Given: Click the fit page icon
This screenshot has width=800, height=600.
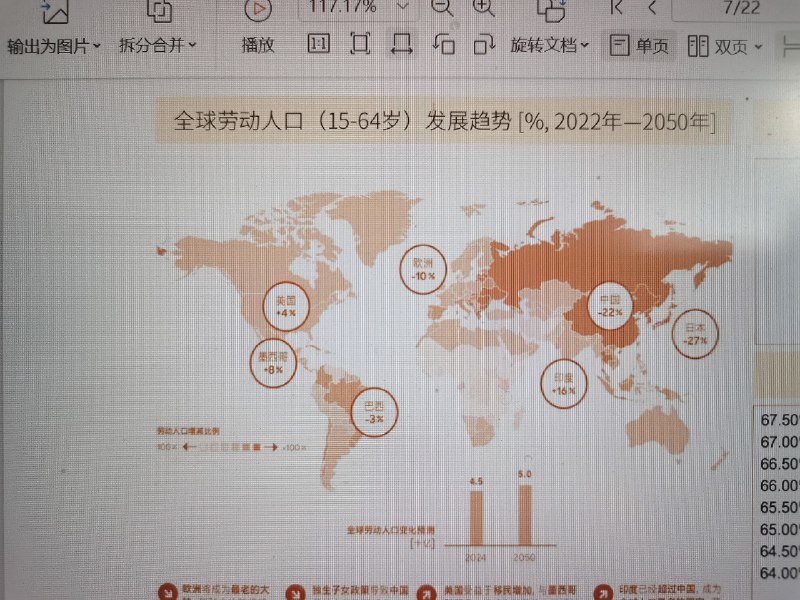Looking at the screenshot, I should click(360, 44).
